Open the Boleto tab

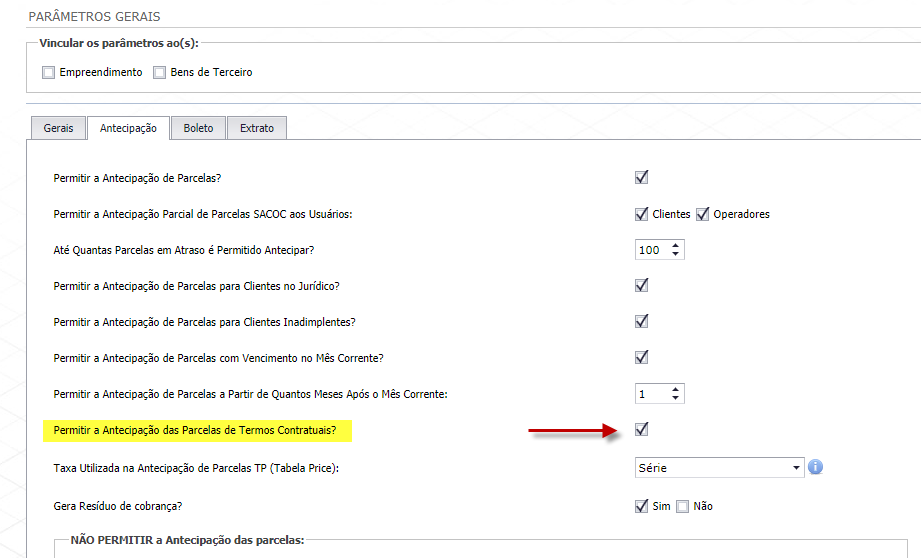pos(198,128)
